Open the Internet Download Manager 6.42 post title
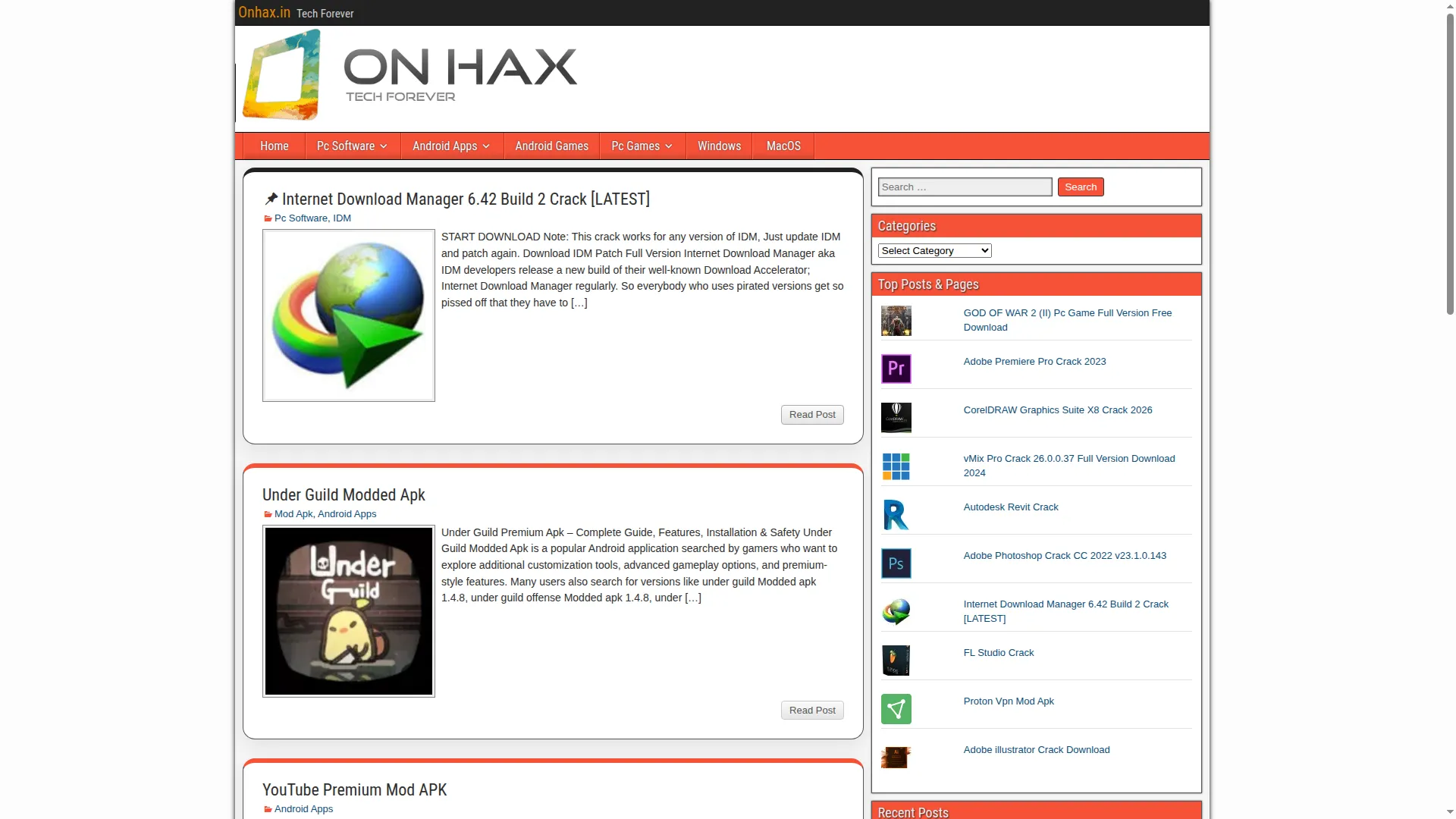The height and width of the screenshot is (819, 1456). [466, 199]
